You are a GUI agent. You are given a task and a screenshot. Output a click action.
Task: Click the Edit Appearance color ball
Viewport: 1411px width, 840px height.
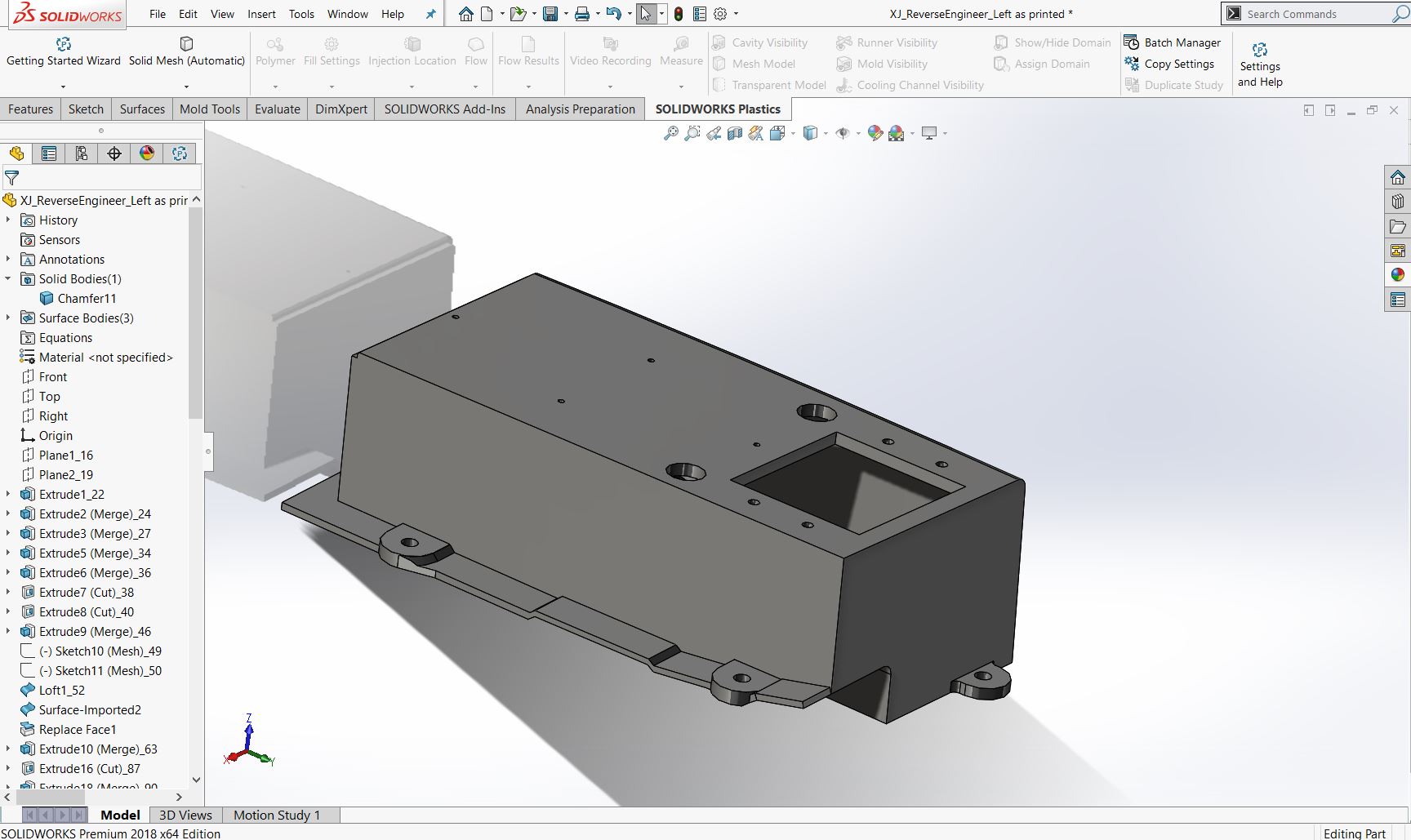click(875, 133)
